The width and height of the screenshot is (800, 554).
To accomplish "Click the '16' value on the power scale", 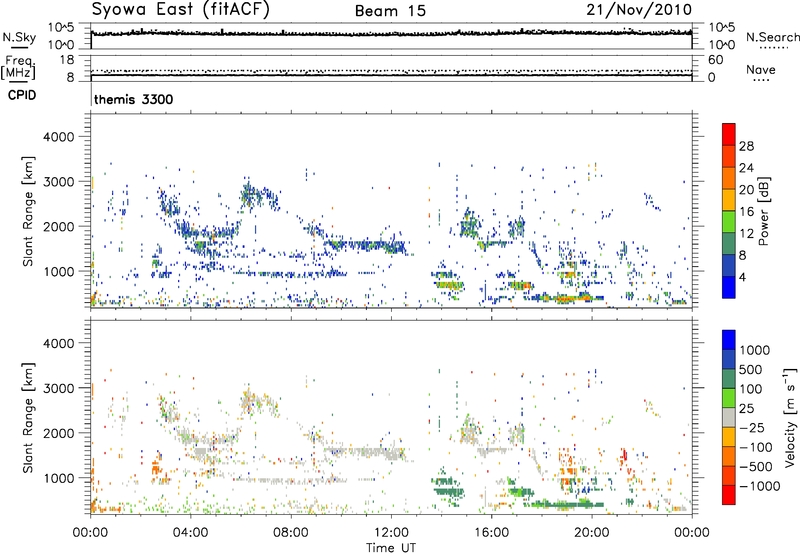I will tap(746, 212).
